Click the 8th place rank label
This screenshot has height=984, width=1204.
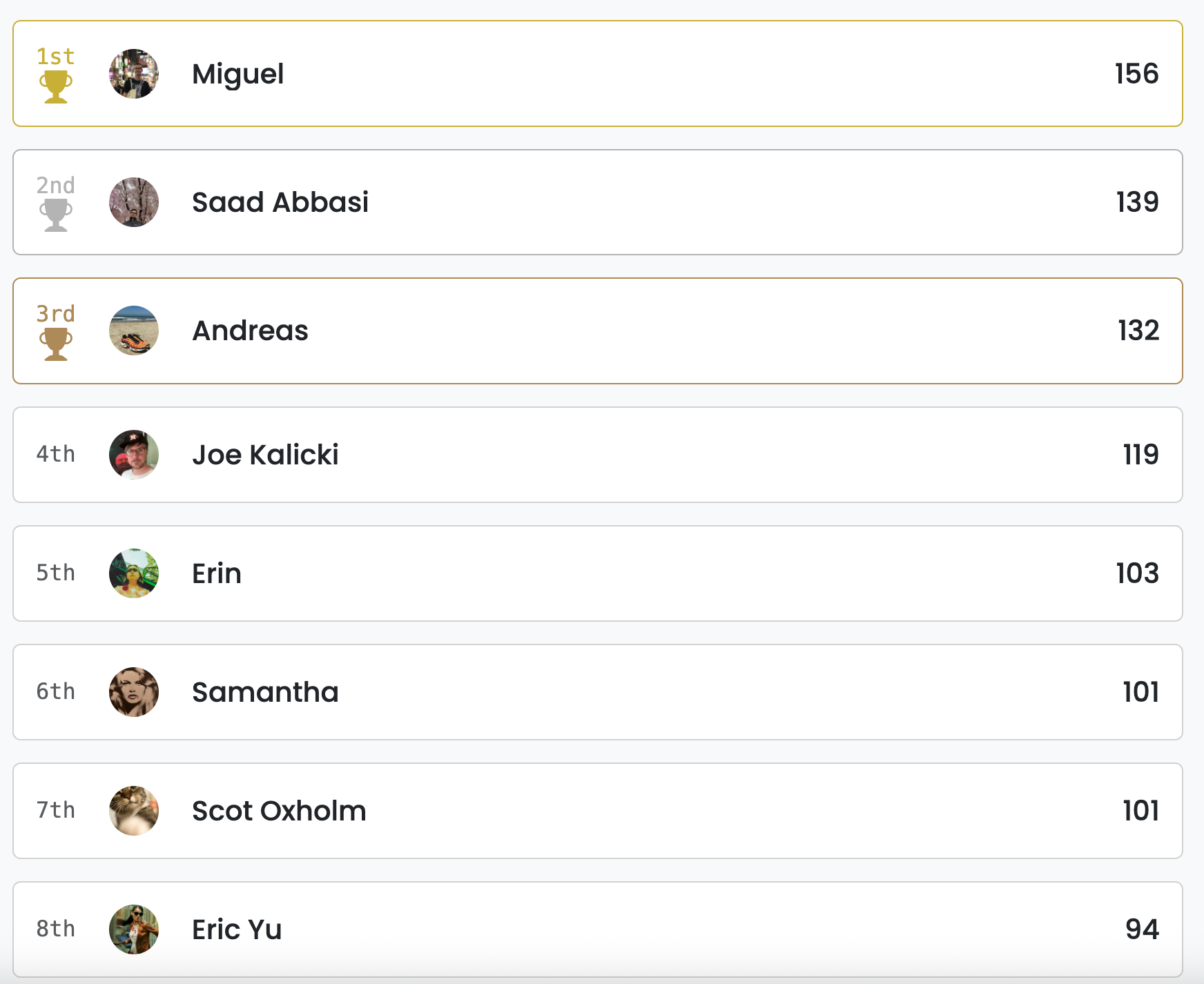[56, 929]
